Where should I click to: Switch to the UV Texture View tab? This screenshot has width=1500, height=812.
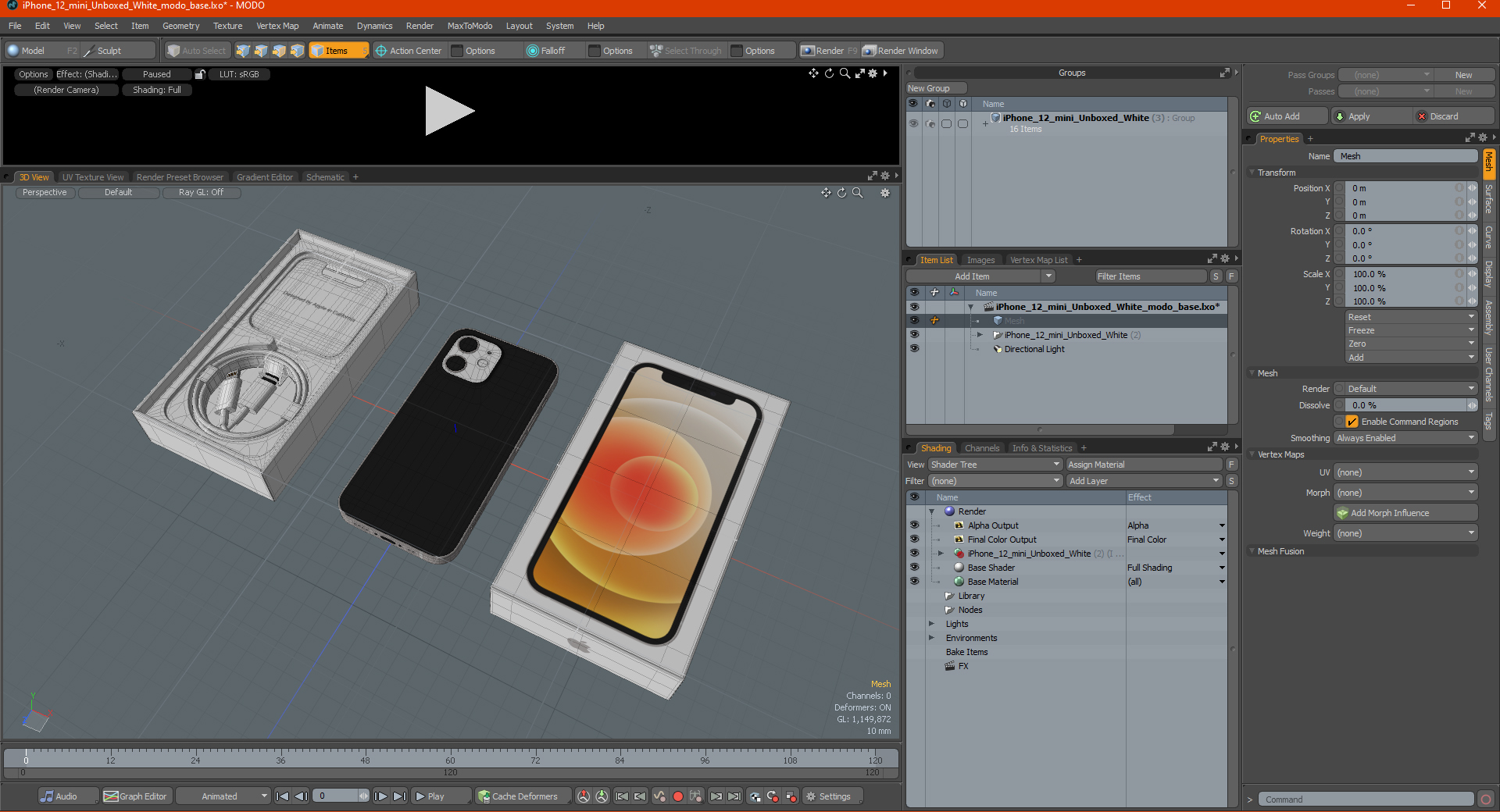point(93,177)
